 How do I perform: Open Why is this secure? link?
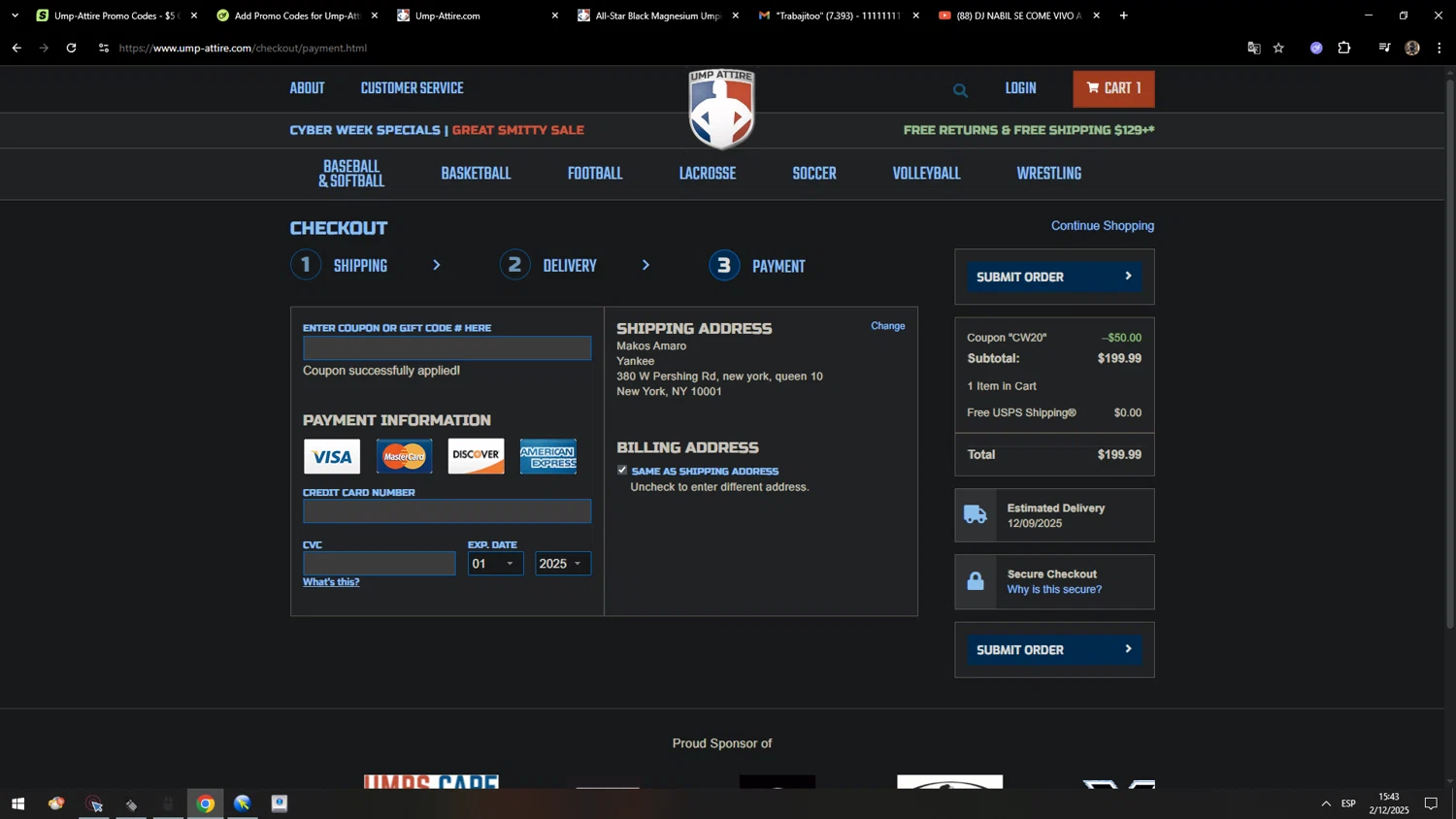pos(1054,589)
